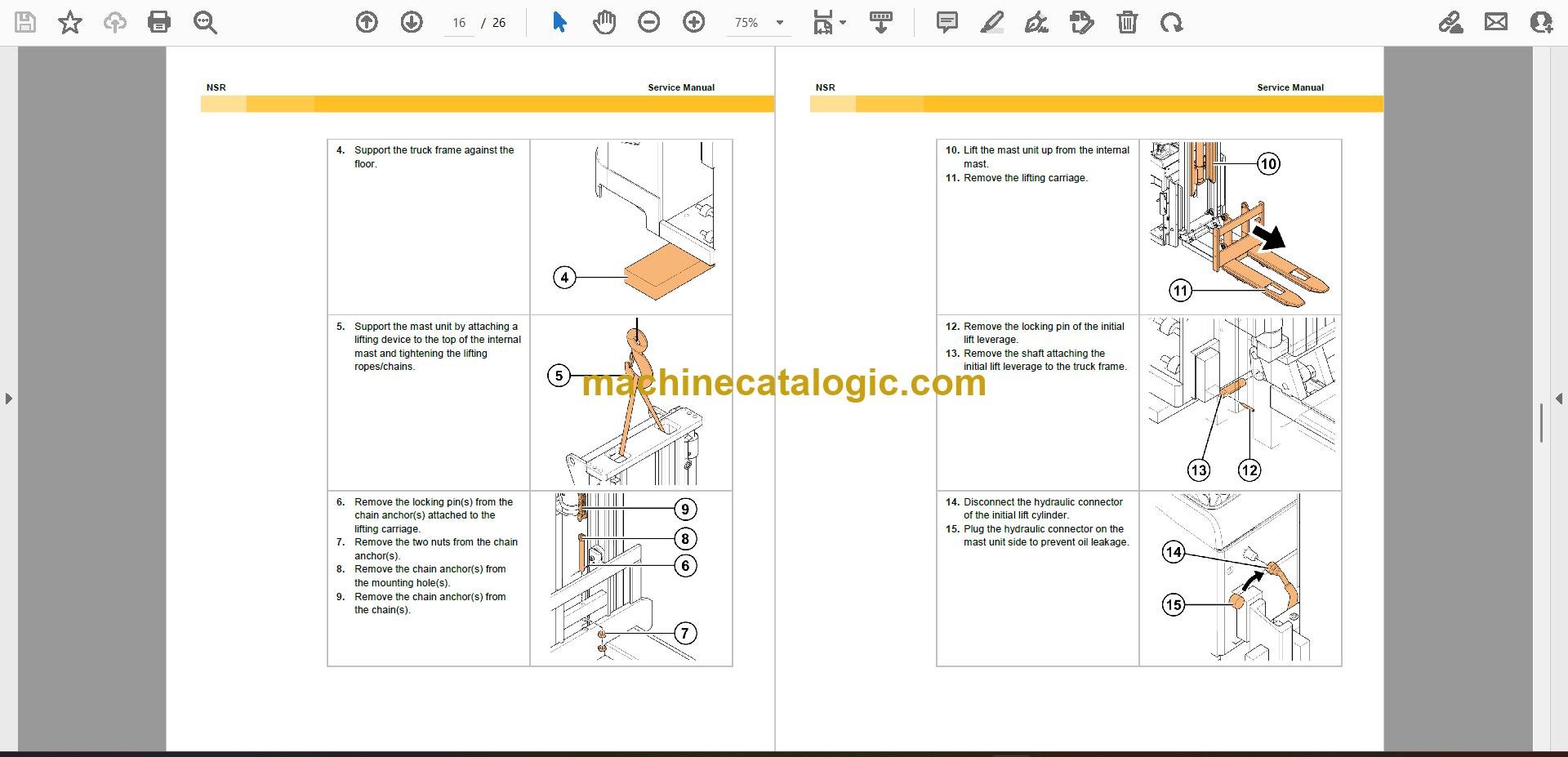Save the PDF with the floppy disk icon

(x=25, y=23)
